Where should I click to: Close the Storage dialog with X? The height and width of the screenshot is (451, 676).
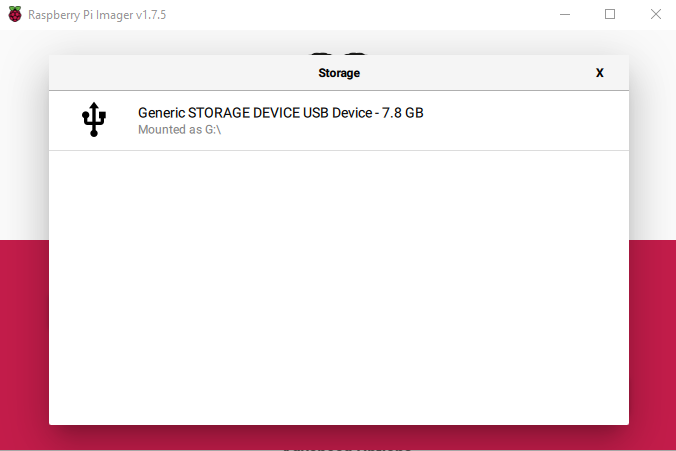tap(599, 73)
